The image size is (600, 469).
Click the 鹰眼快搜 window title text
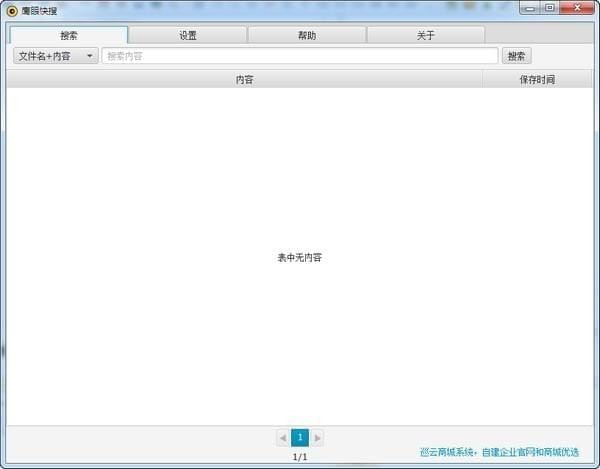coord(40,10)
